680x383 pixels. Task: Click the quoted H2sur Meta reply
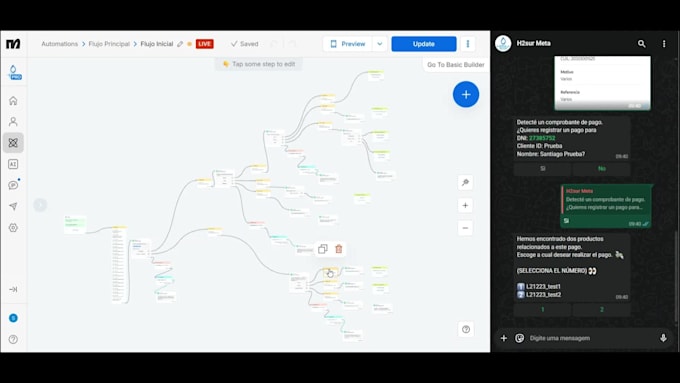tap(606, 200)
